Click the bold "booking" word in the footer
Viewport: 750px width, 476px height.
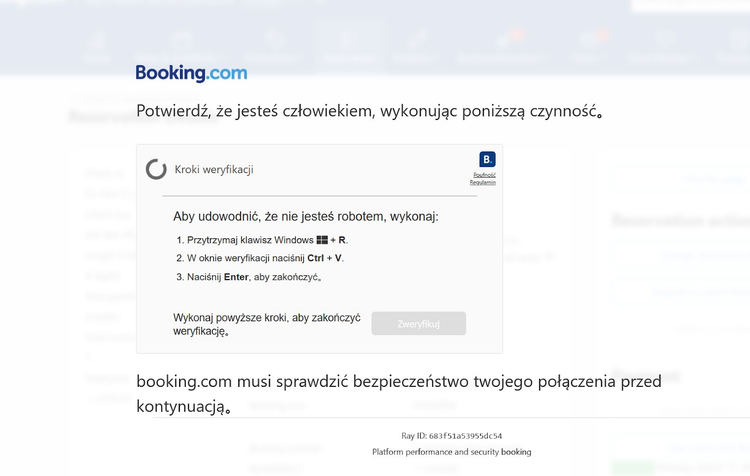(516, 452)
